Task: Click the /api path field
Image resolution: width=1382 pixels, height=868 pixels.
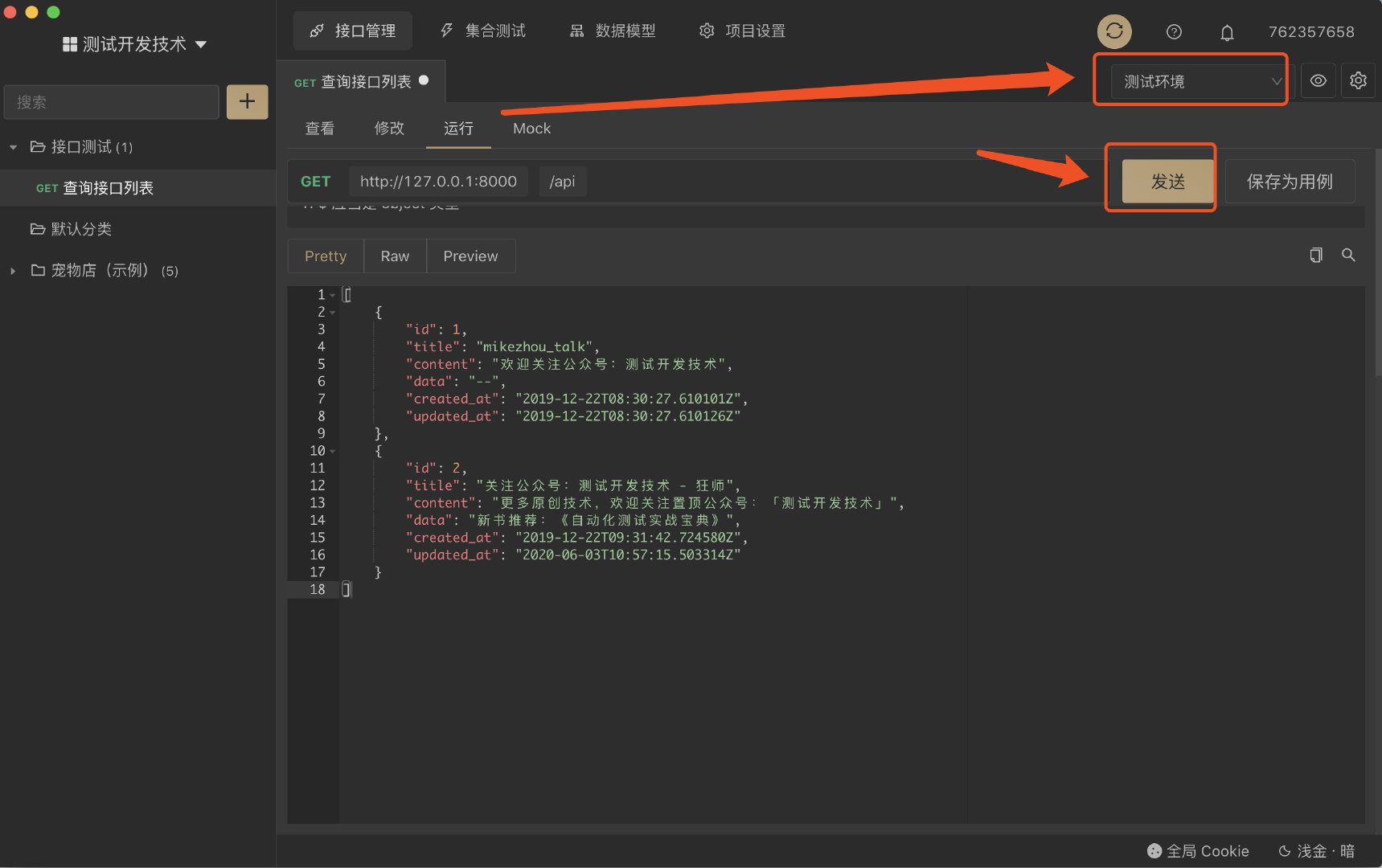Action: 563,181
